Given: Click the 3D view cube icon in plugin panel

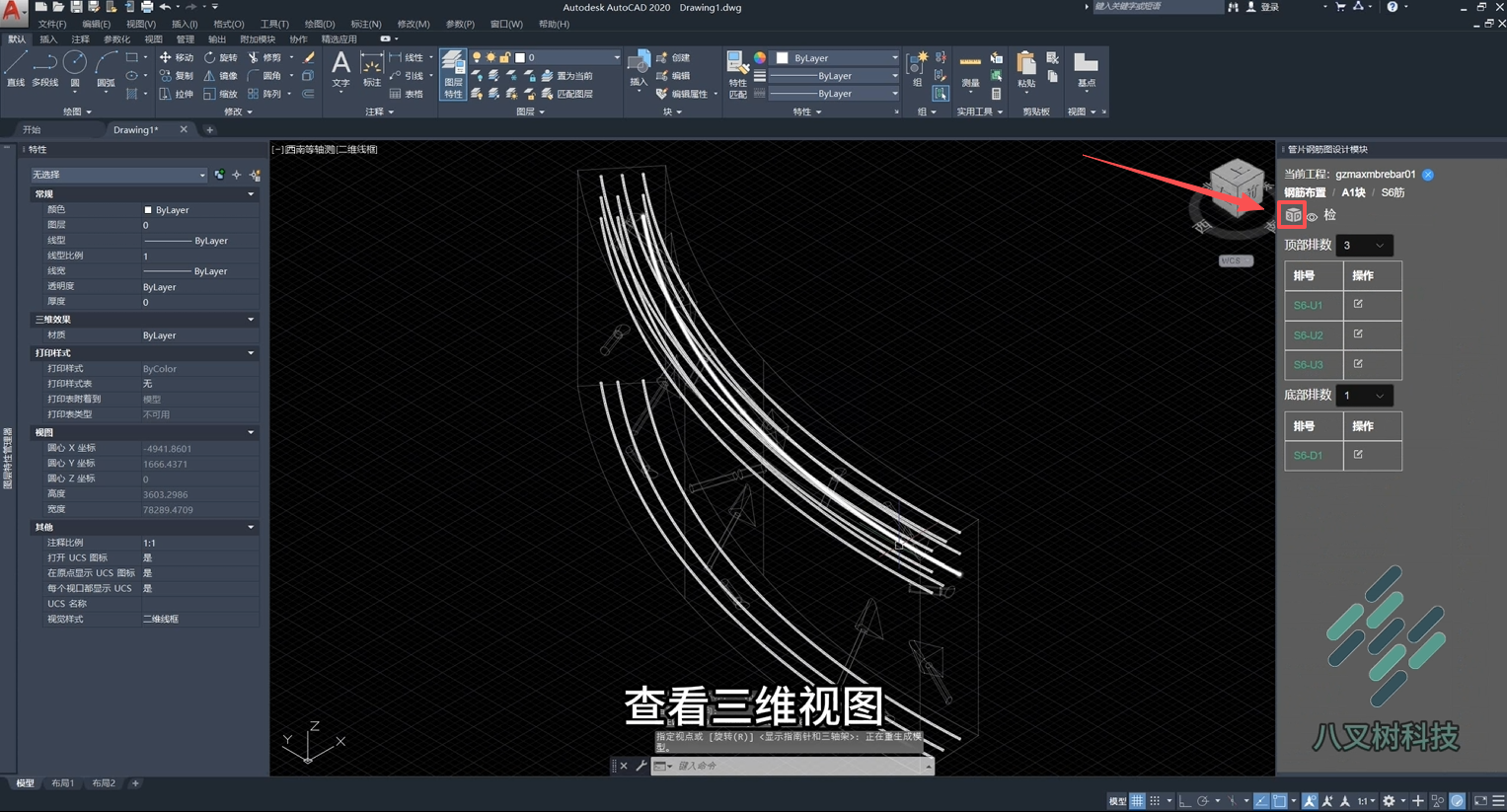Looking at the screenshot, I should pyautogui.click(x=1292, y=215).
